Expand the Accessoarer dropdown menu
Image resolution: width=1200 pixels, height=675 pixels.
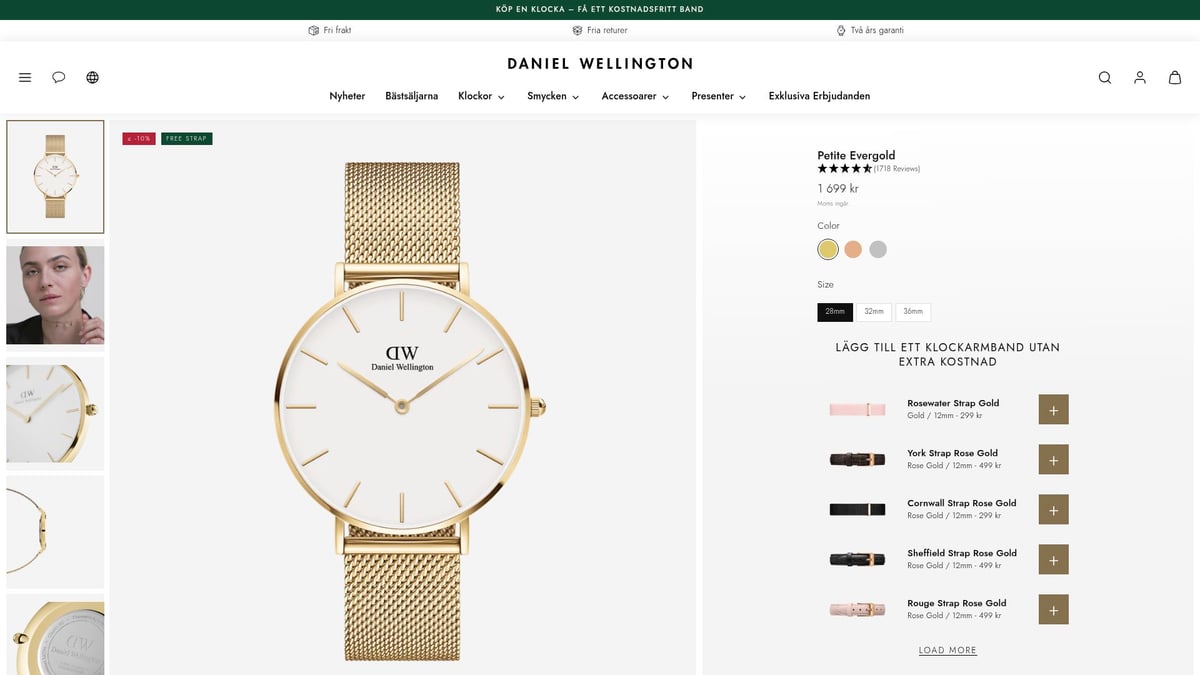tap(635, 96)
